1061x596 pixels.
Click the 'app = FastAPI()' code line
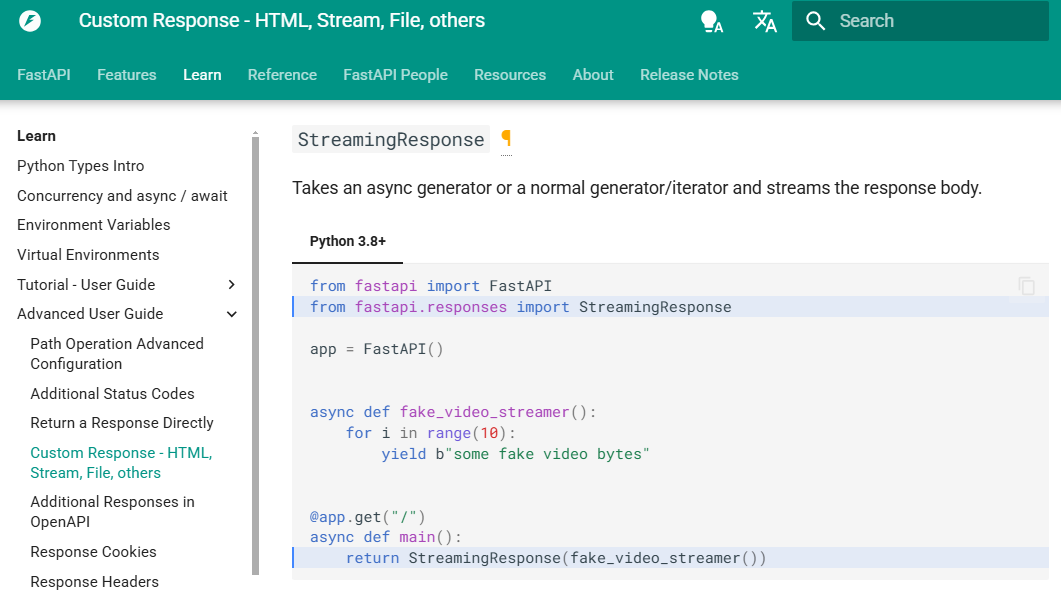[x=376, y=349]
